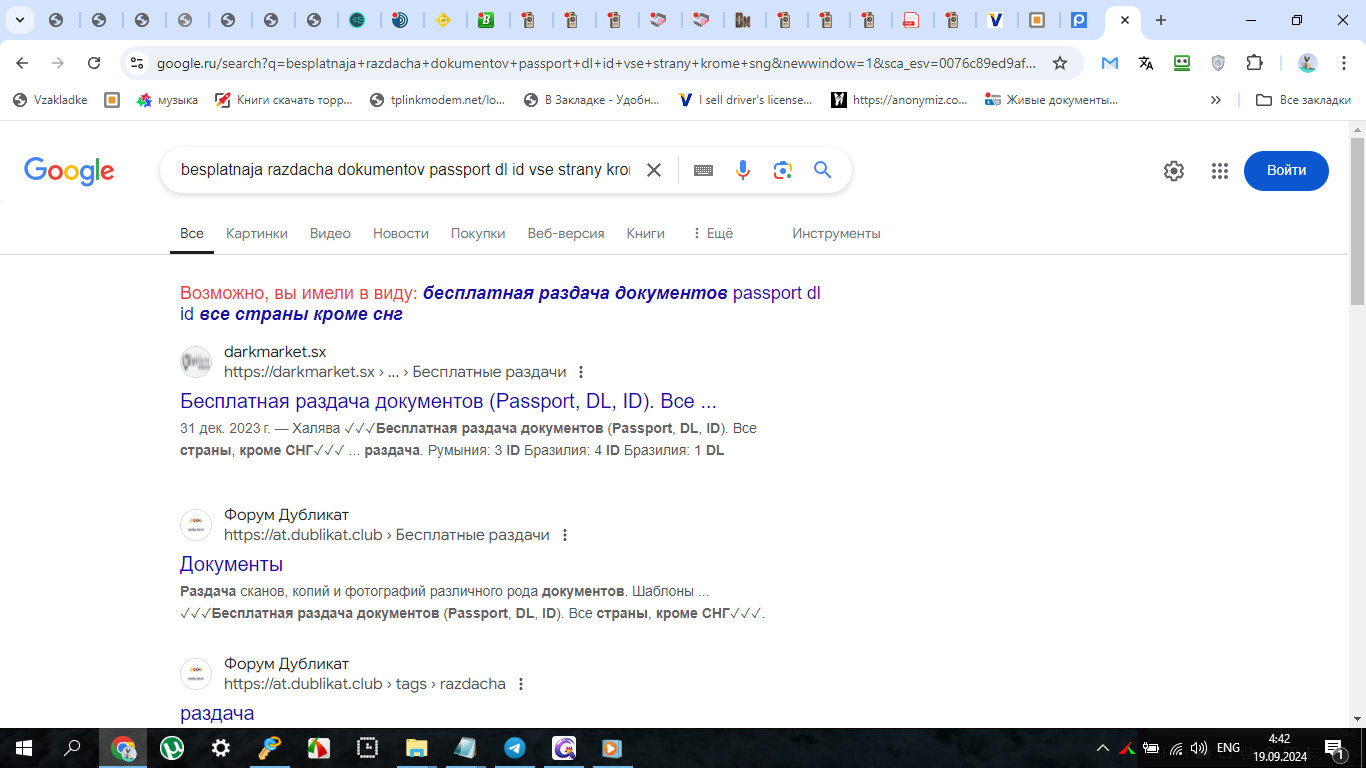Open Google apps grid icon
The image size is (1366, 768).
tap(1219, 171)
